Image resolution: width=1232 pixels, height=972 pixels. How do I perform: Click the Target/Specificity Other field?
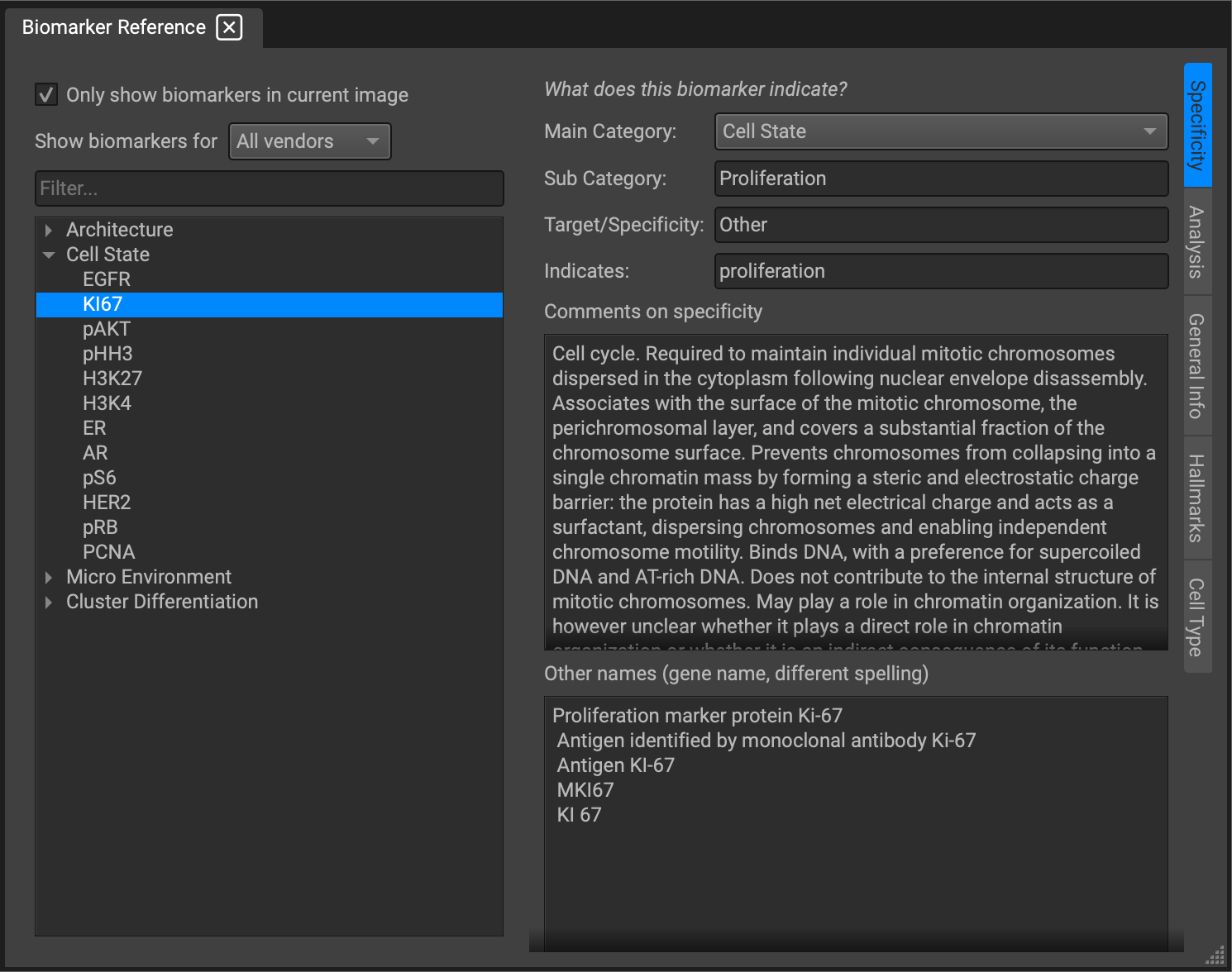pyautogui.click(x=941, y=225)
